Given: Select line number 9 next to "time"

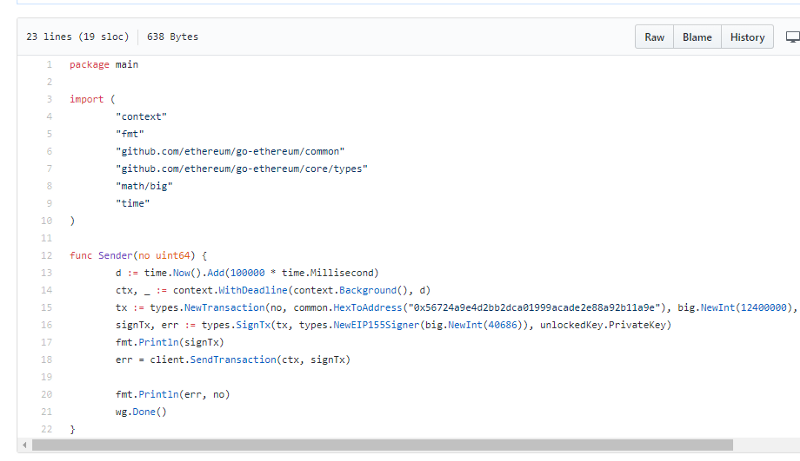Looking at the screenshot, I should point(48,204).
